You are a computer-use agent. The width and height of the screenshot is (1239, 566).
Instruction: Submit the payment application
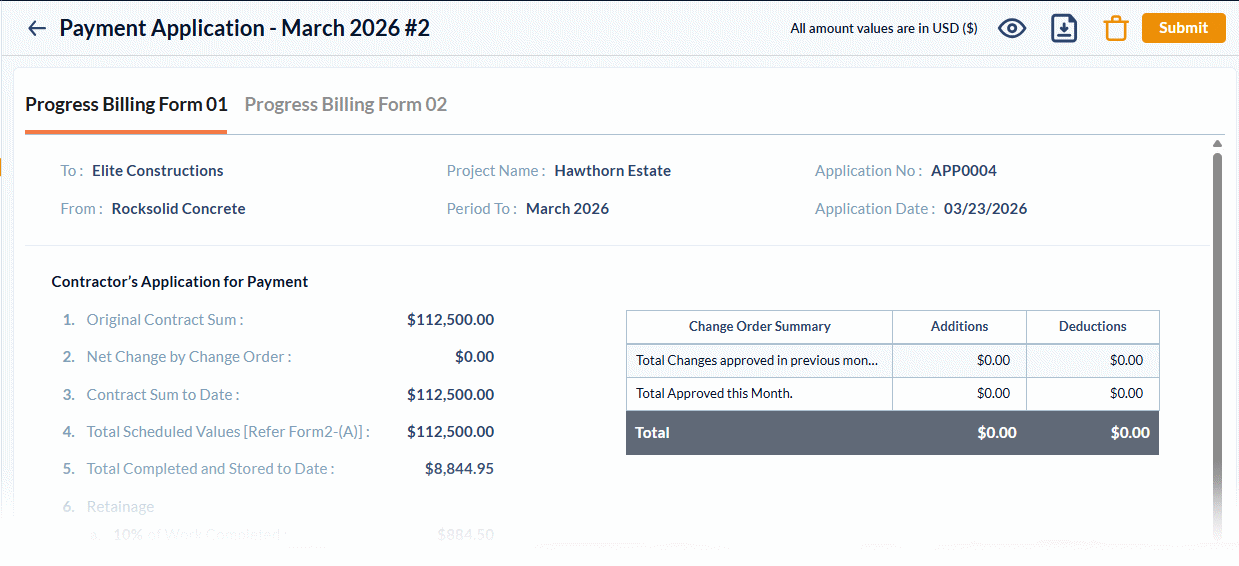(x=1183, y=28)
